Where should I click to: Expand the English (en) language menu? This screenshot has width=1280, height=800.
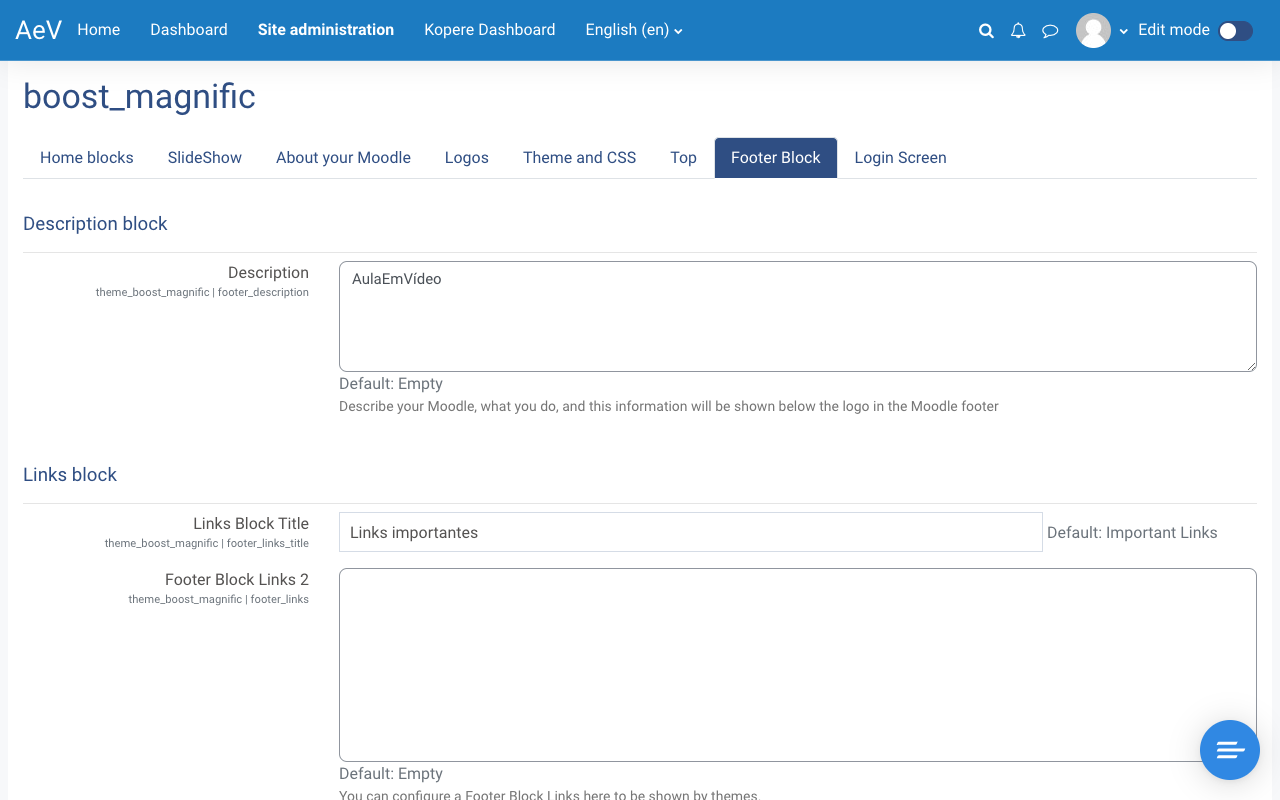point(634,30)
